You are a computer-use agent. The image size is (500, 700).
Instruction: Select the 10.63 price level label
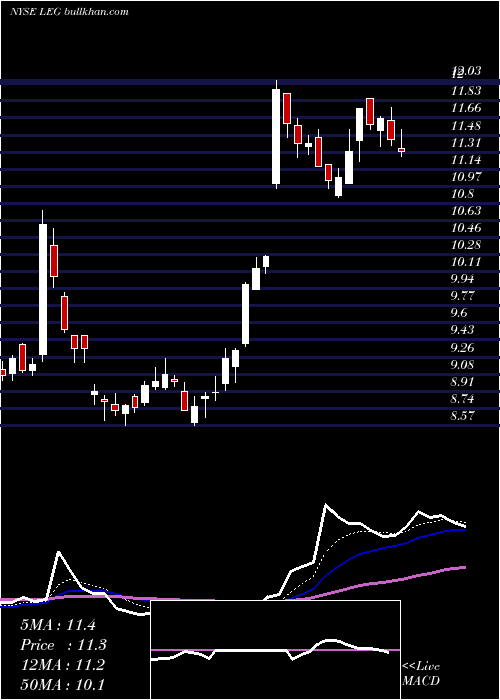coord(466,211)
